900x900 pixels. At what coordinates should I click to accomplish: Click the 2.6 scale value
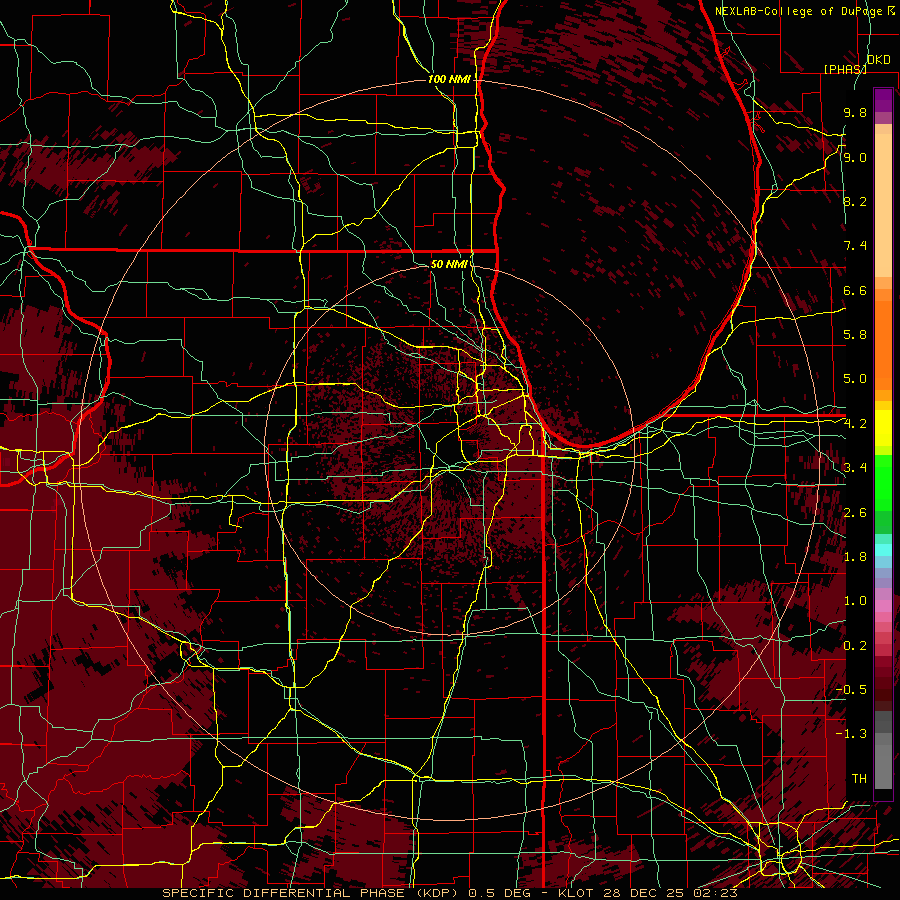(855, 513)
